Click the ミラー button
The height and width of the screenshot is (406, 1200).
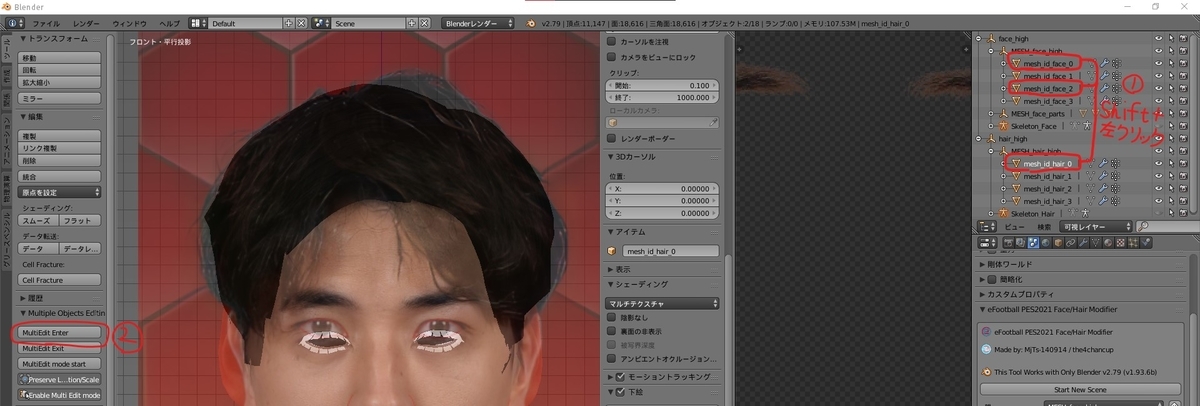60,98
